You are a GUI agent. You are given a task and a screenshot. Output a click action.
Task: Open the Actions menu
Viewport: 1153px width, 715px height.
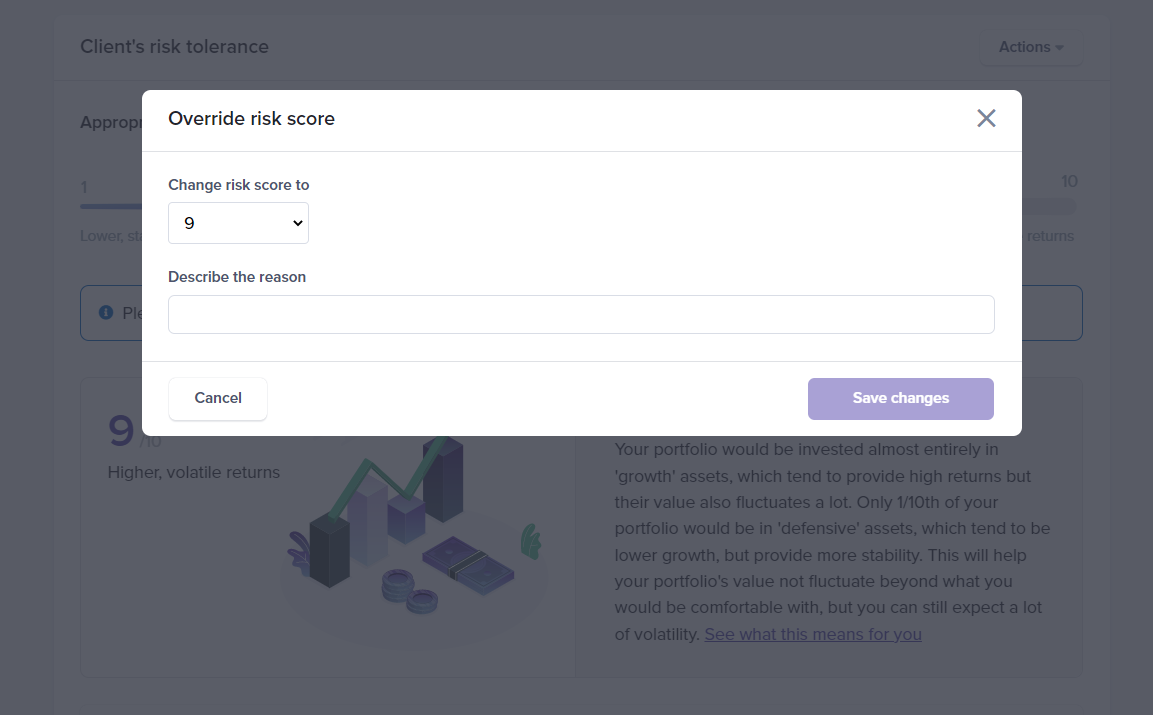point(1030,46)
